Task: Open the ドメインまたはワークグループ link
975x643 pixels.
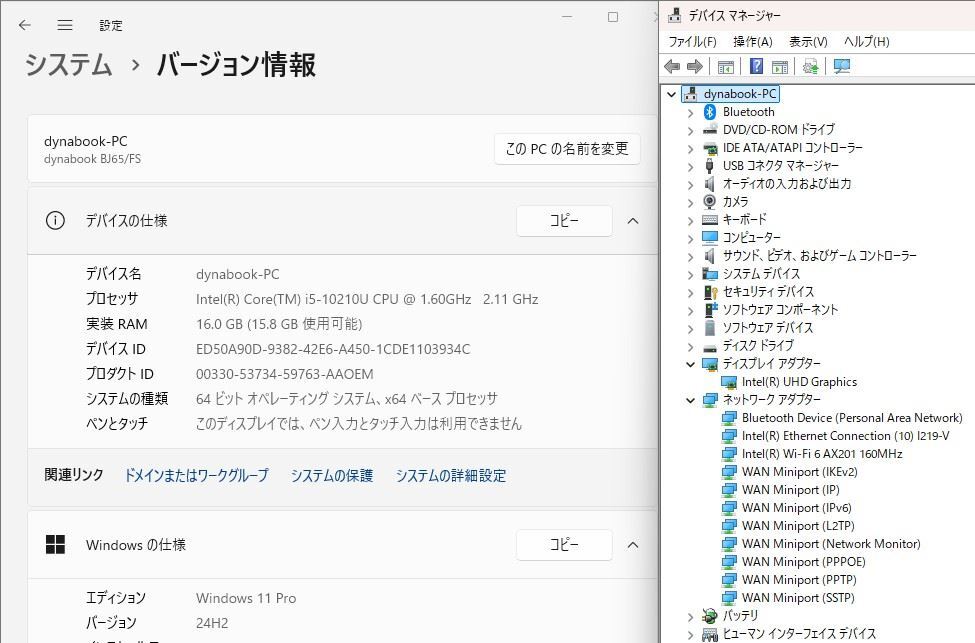Action: (196, 476)
